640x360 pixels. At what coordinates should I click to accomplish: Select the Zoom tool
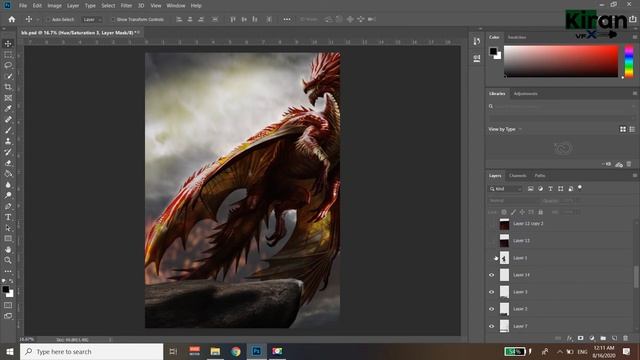point(8,260)
